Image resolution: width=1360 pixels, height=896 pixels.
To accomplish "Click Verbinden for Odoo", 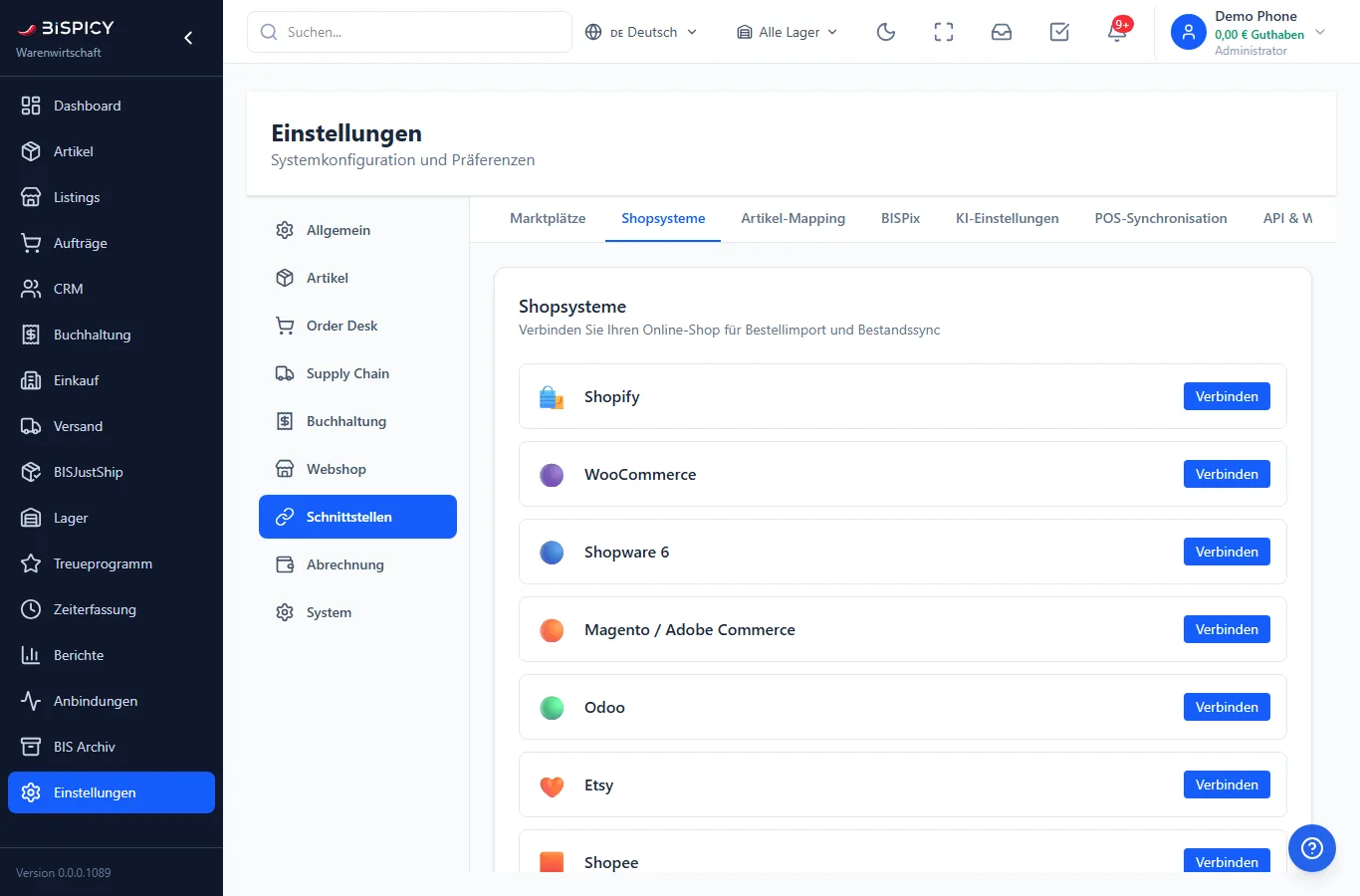I will (1227, 707).
